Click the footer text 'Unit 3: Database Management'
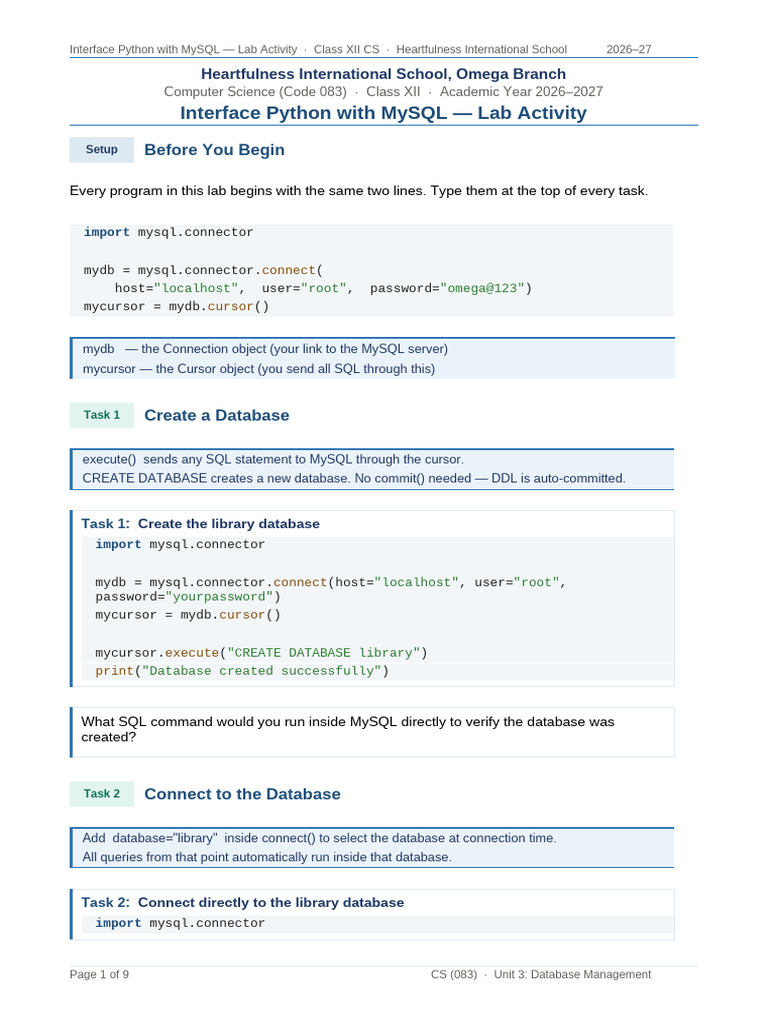Screen dimensions: 768x1024 (572, 974)
